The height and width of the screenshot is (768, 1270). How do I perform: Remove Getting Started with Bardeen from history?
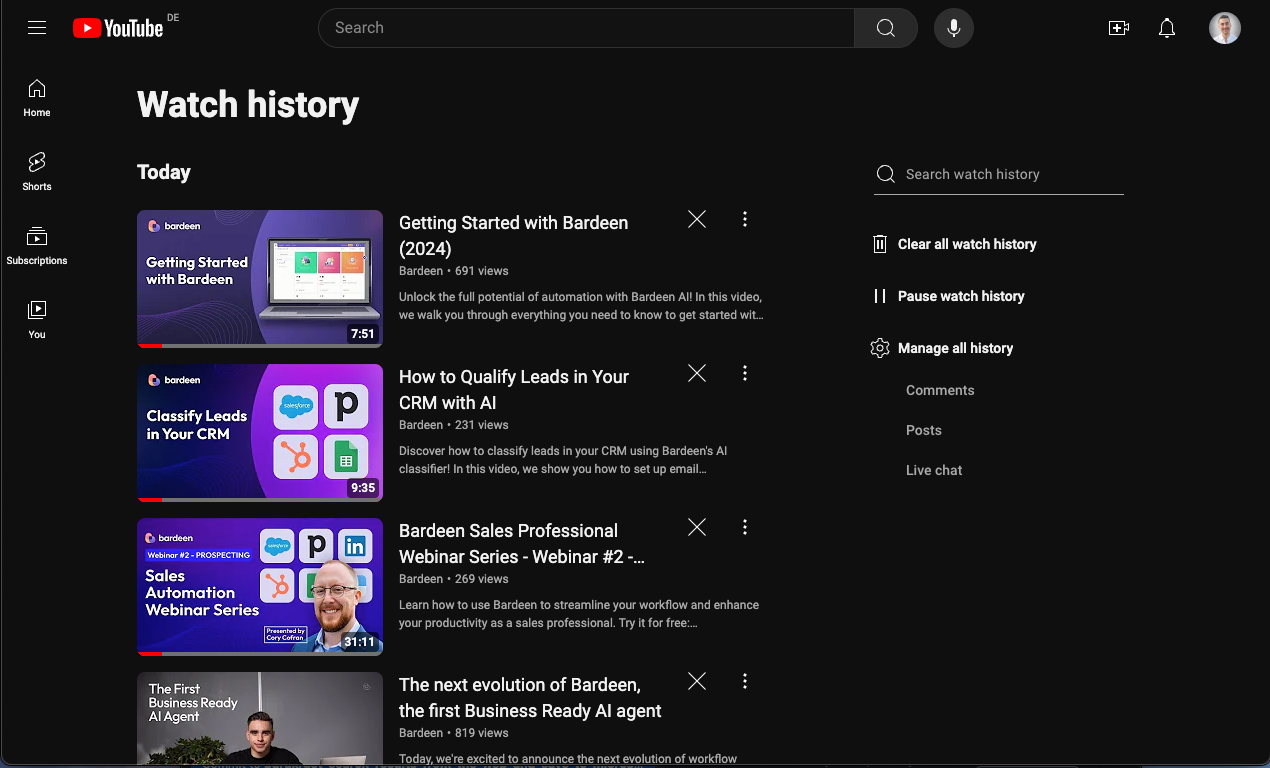[697, 219]
